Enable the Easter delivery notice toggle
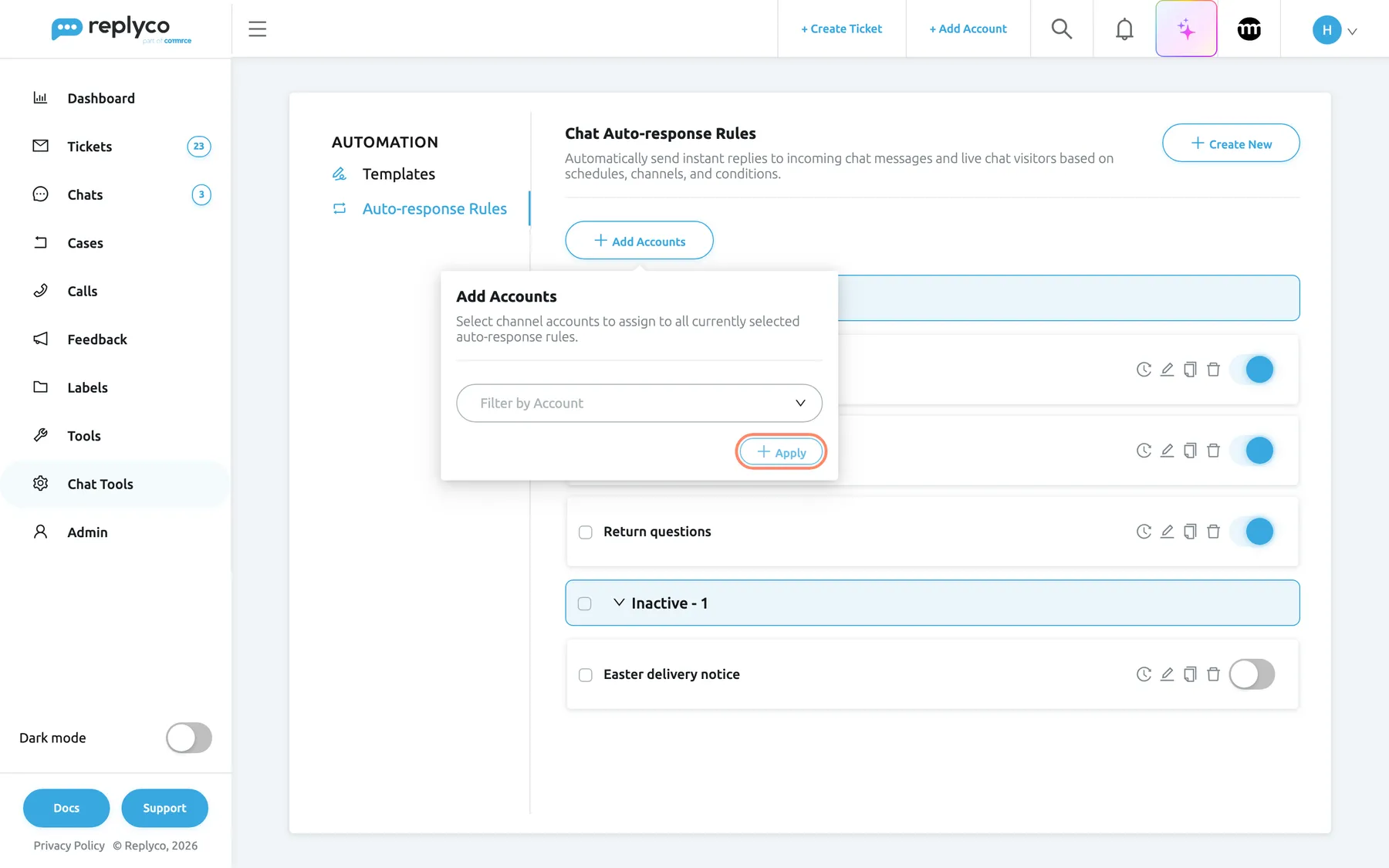 click(1252, 674)
